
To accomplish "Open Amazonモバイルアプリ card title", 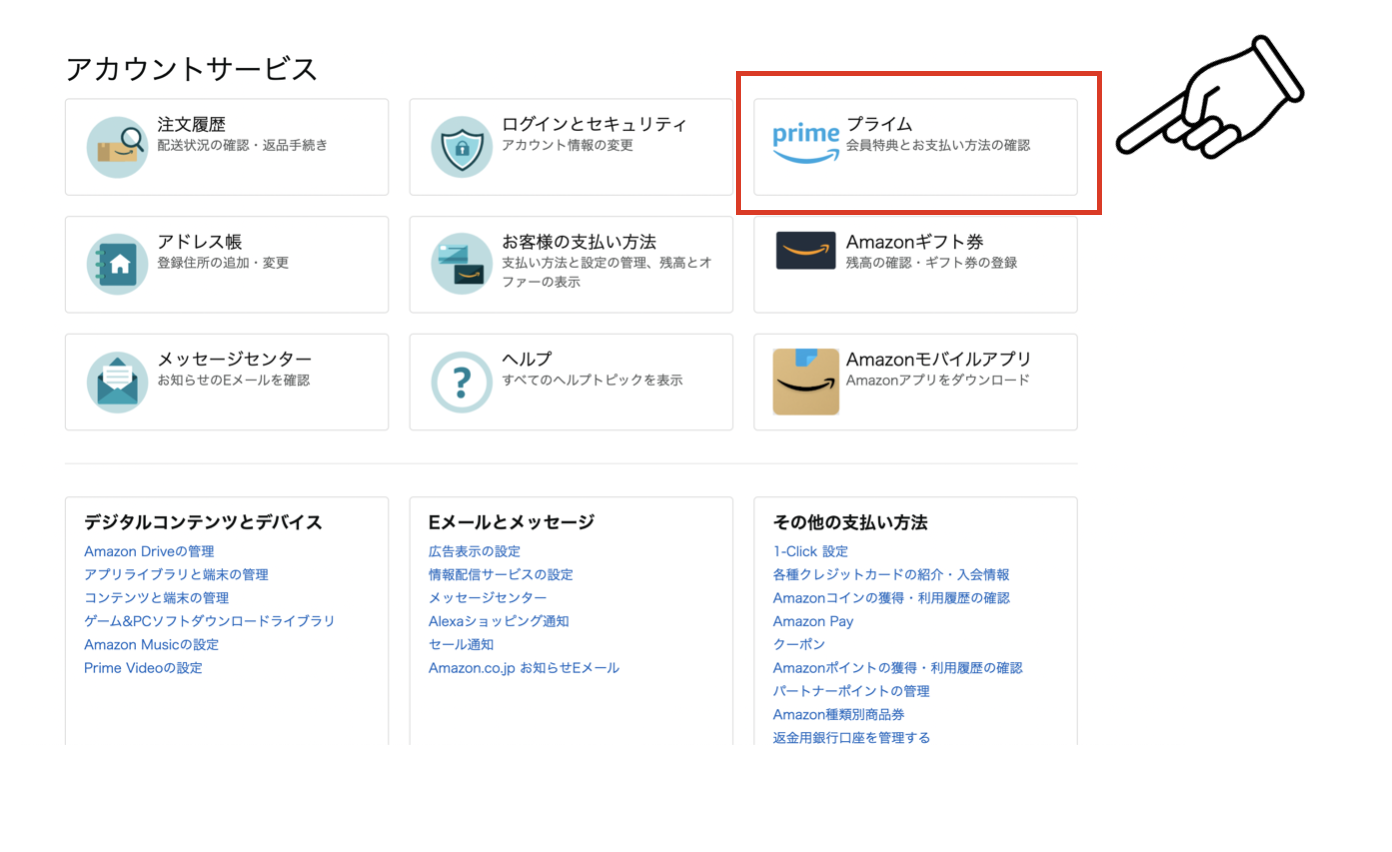I will (939, 359).
